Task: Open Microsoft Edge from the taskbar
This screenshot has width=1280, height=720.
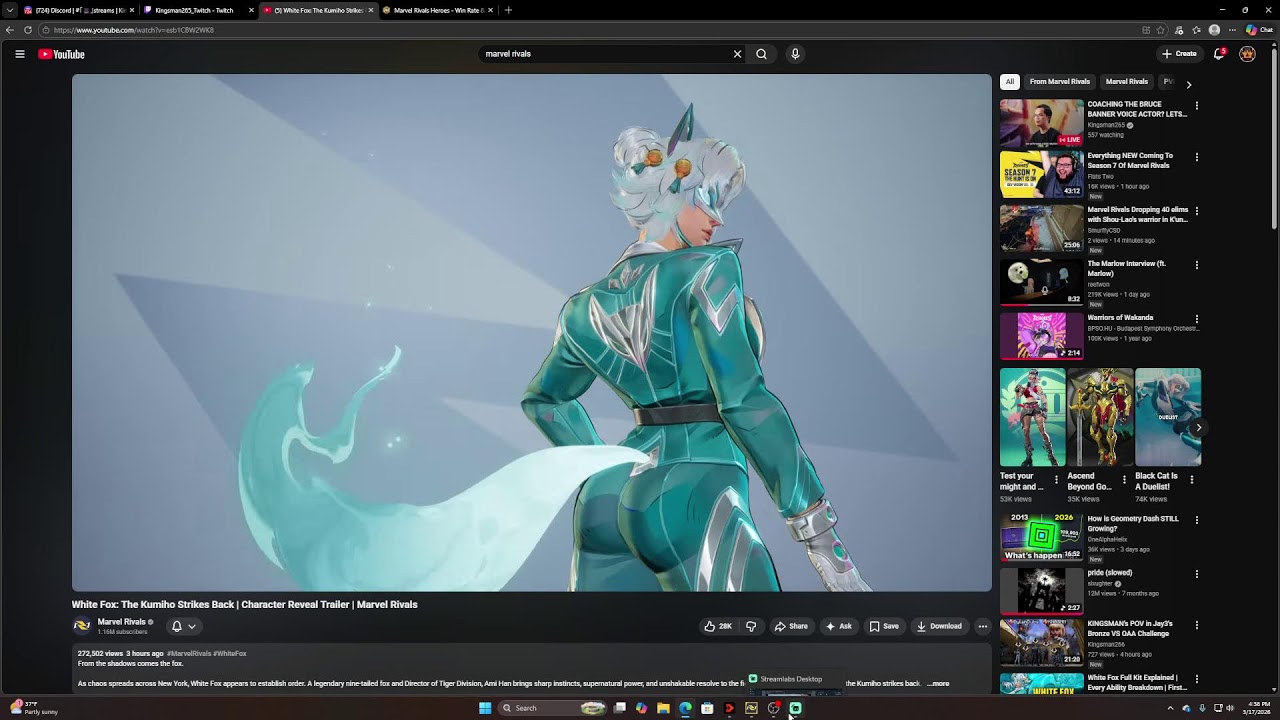Action: point(685,708)
